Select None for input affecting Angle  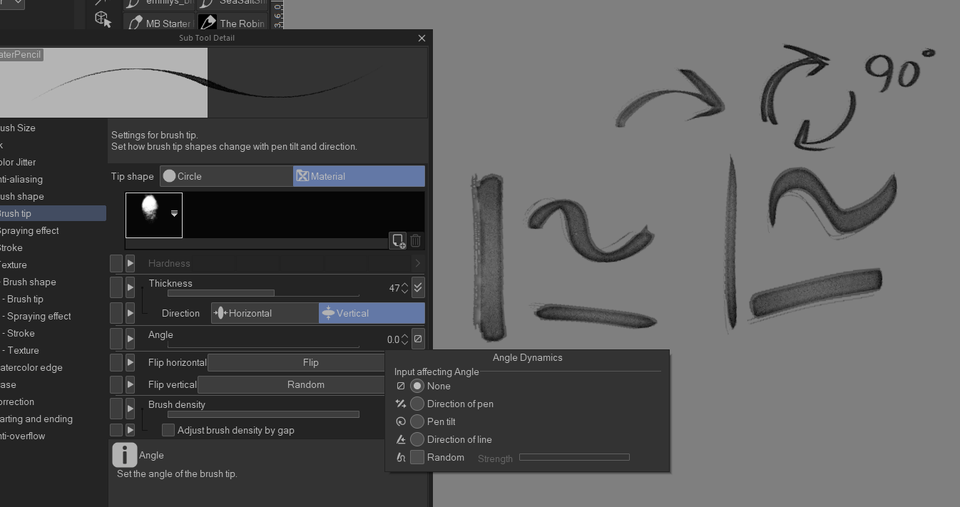417,386
